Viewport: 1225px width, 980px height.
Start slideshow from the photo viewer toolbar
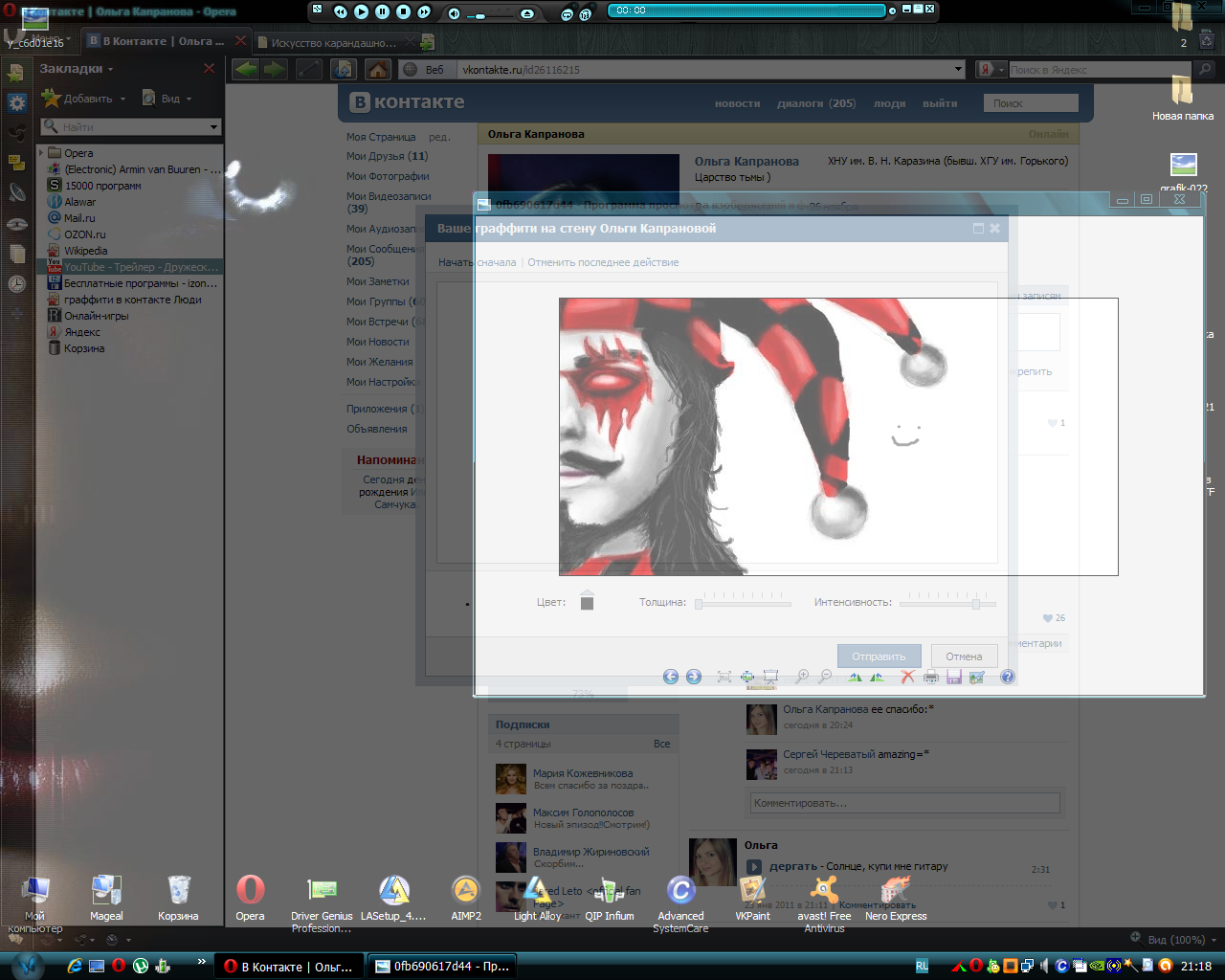pos(770,677)
